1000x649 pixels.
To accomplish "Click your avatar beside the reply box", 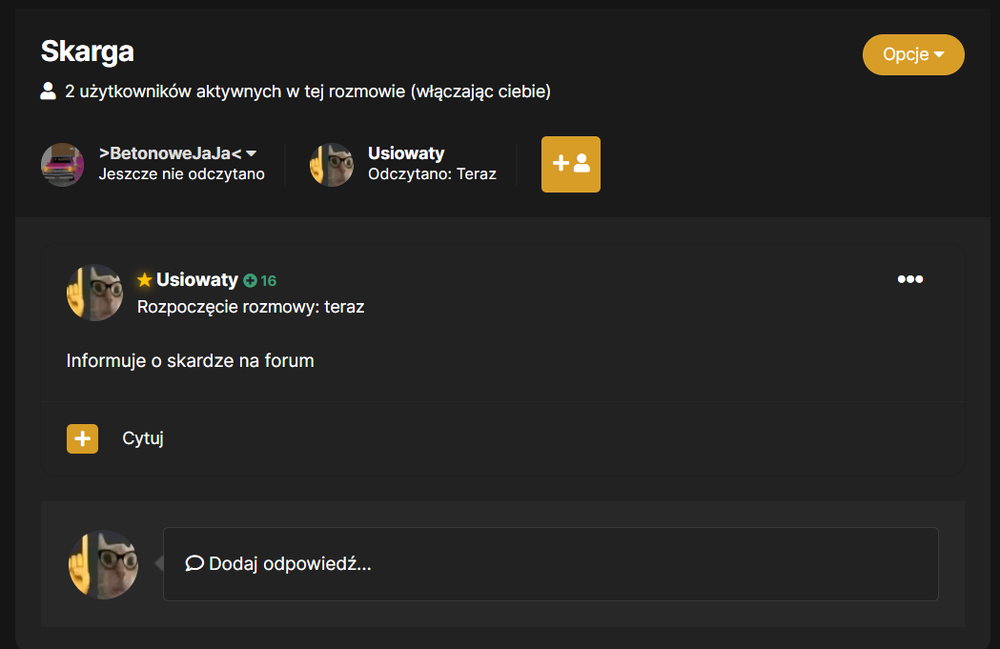I will pyautogui.click(x=103, y=564).
